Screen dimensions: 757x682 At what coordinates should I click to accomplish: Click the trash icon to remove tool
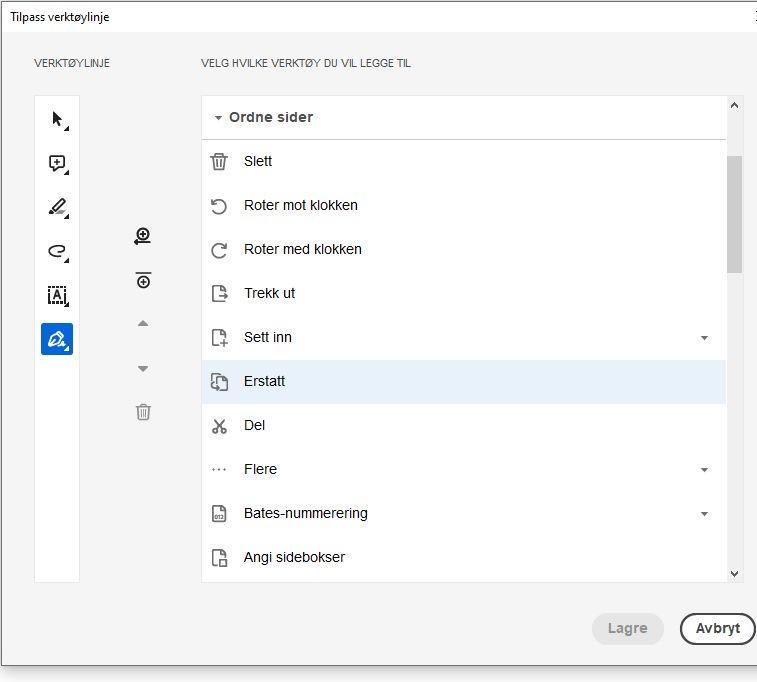coord(143,412)
